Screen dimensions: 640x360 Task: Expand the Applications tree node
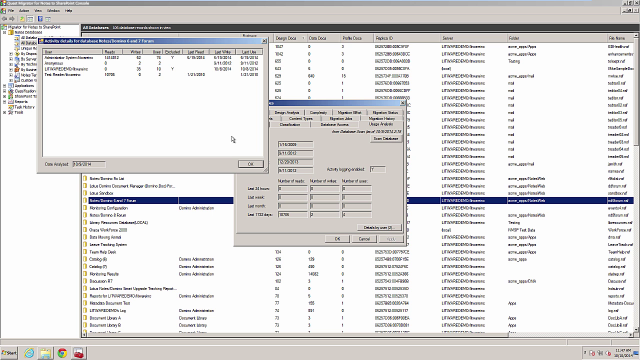4,86
